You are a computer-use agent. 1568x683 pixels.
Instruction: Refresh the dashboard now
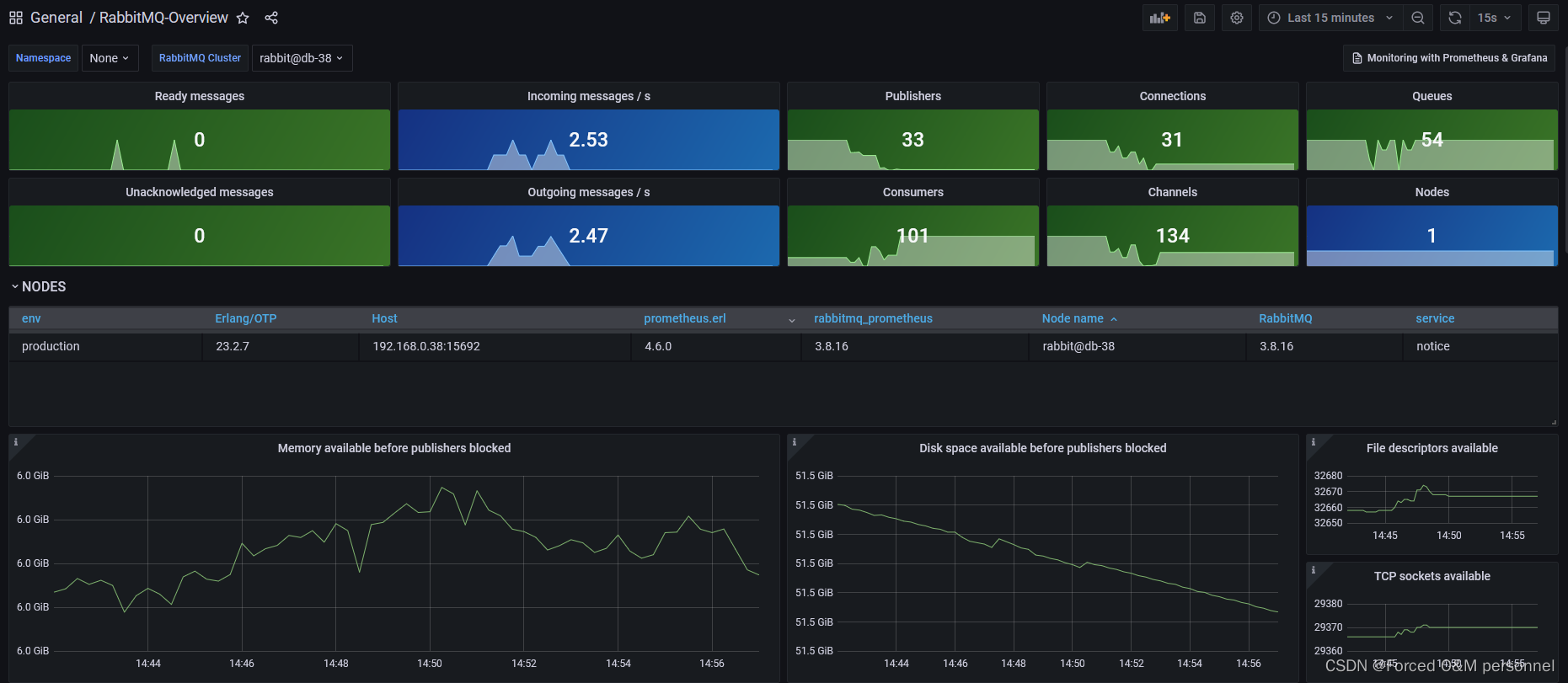[x=1455, y=18]
